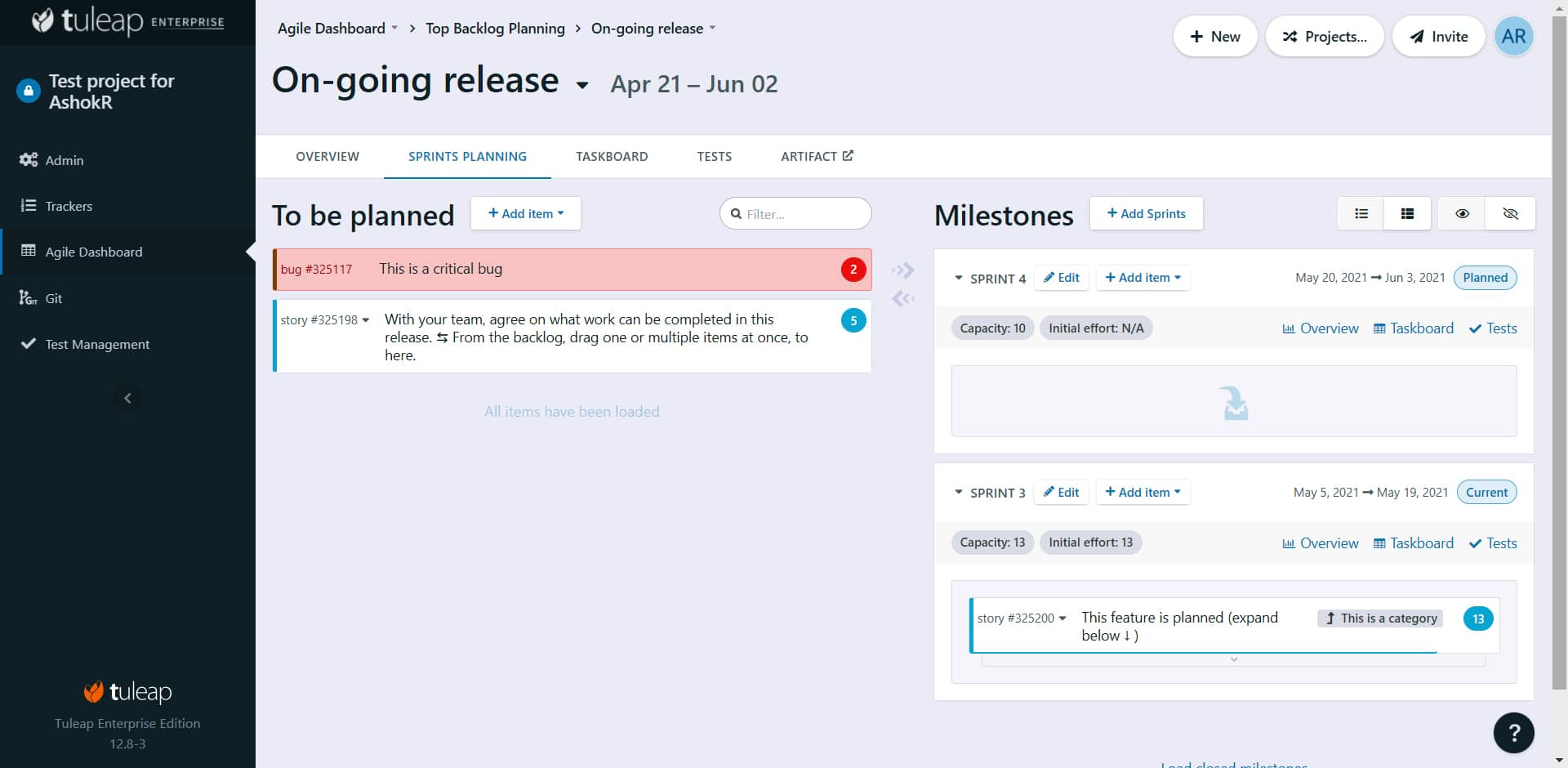Collapse the Sprint 4 milestone
Screen dimensions: 1568x768
point(959,279)
